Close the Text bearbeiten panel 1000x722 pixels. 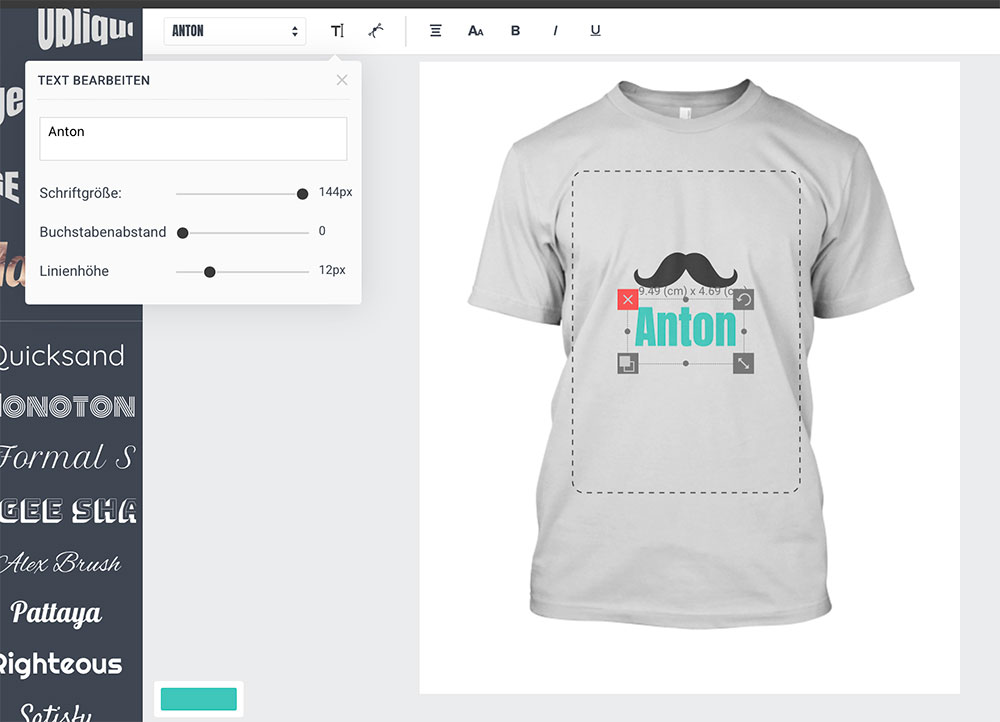coord(342,80)
